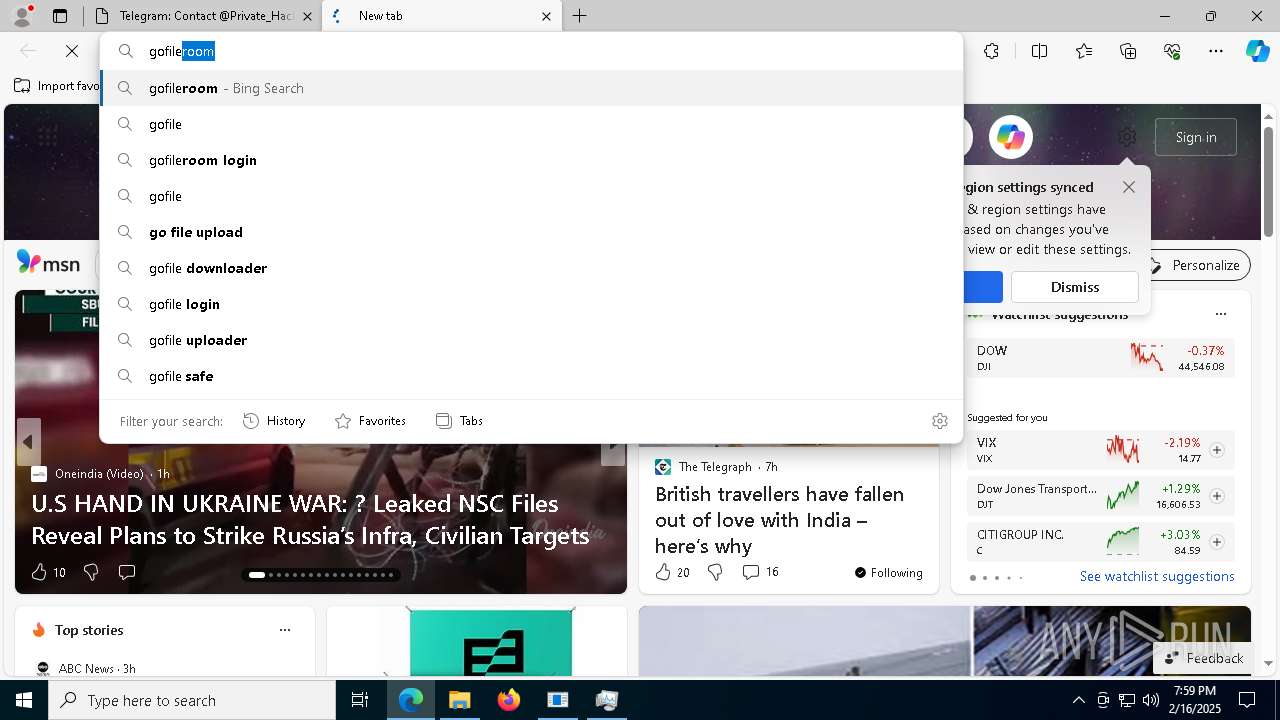Close the Telegram Contact tab
This screenshot has width=1280, height=720.
coord(308,16)
